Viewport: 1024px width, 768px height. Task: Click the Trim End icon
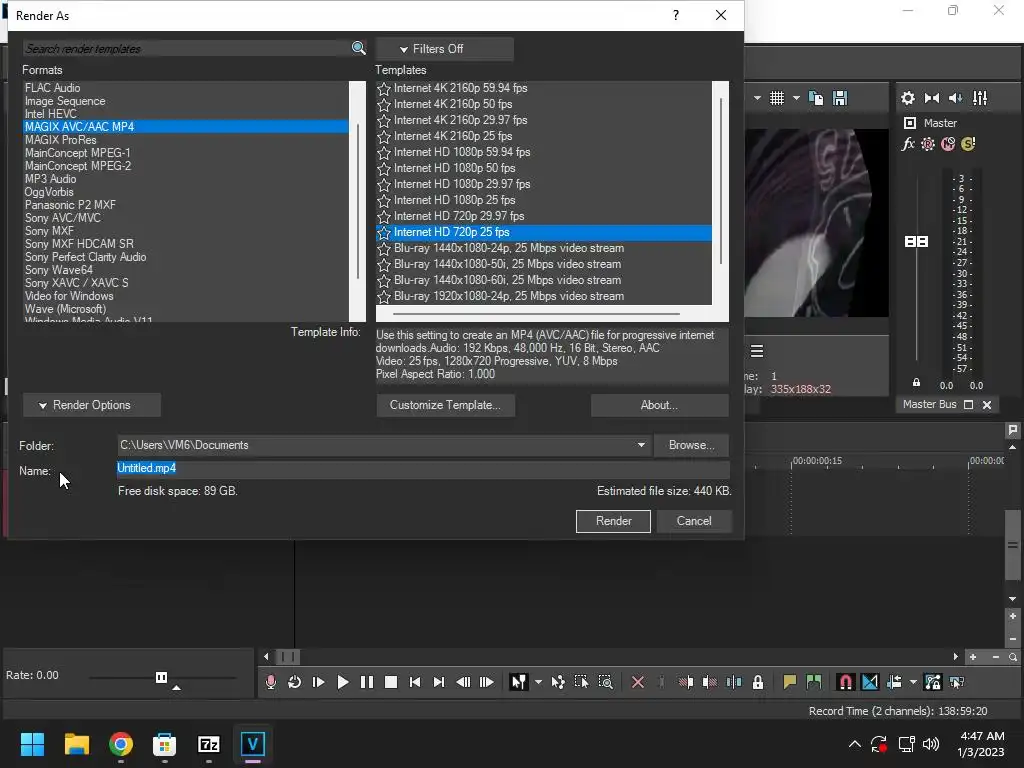(x=710, y=682)
